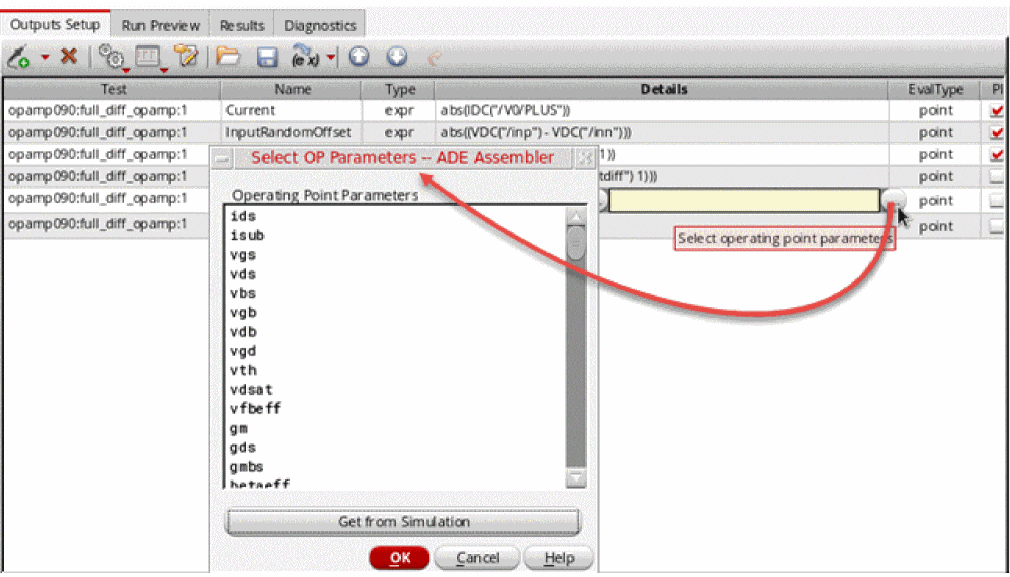The width and height of the screenshot is (1010, 577).
Task: Click the save floppy disk icon
Action: [267, 57]
